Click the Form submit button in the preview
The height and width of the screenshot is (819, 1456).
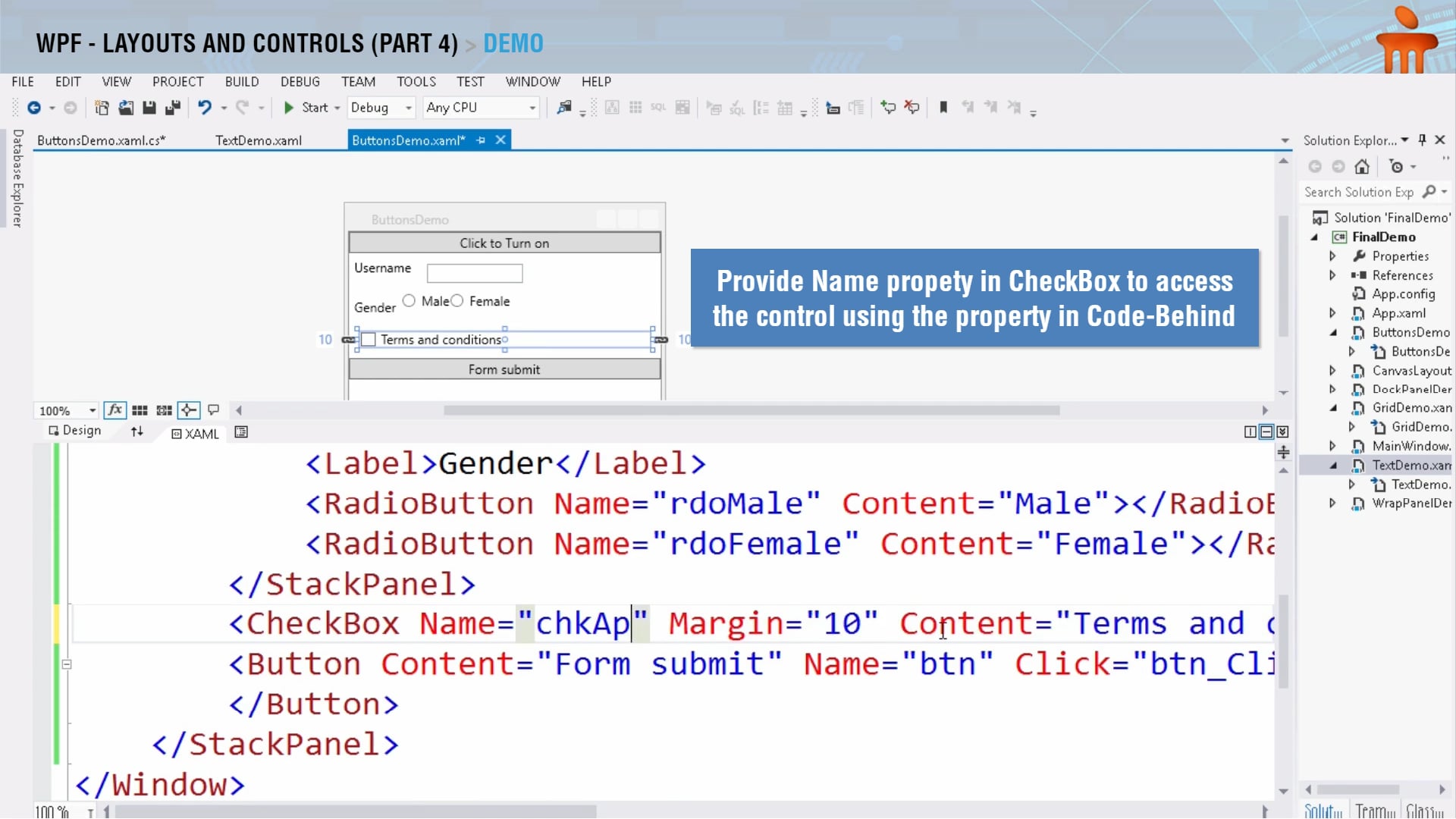[504, 369]
